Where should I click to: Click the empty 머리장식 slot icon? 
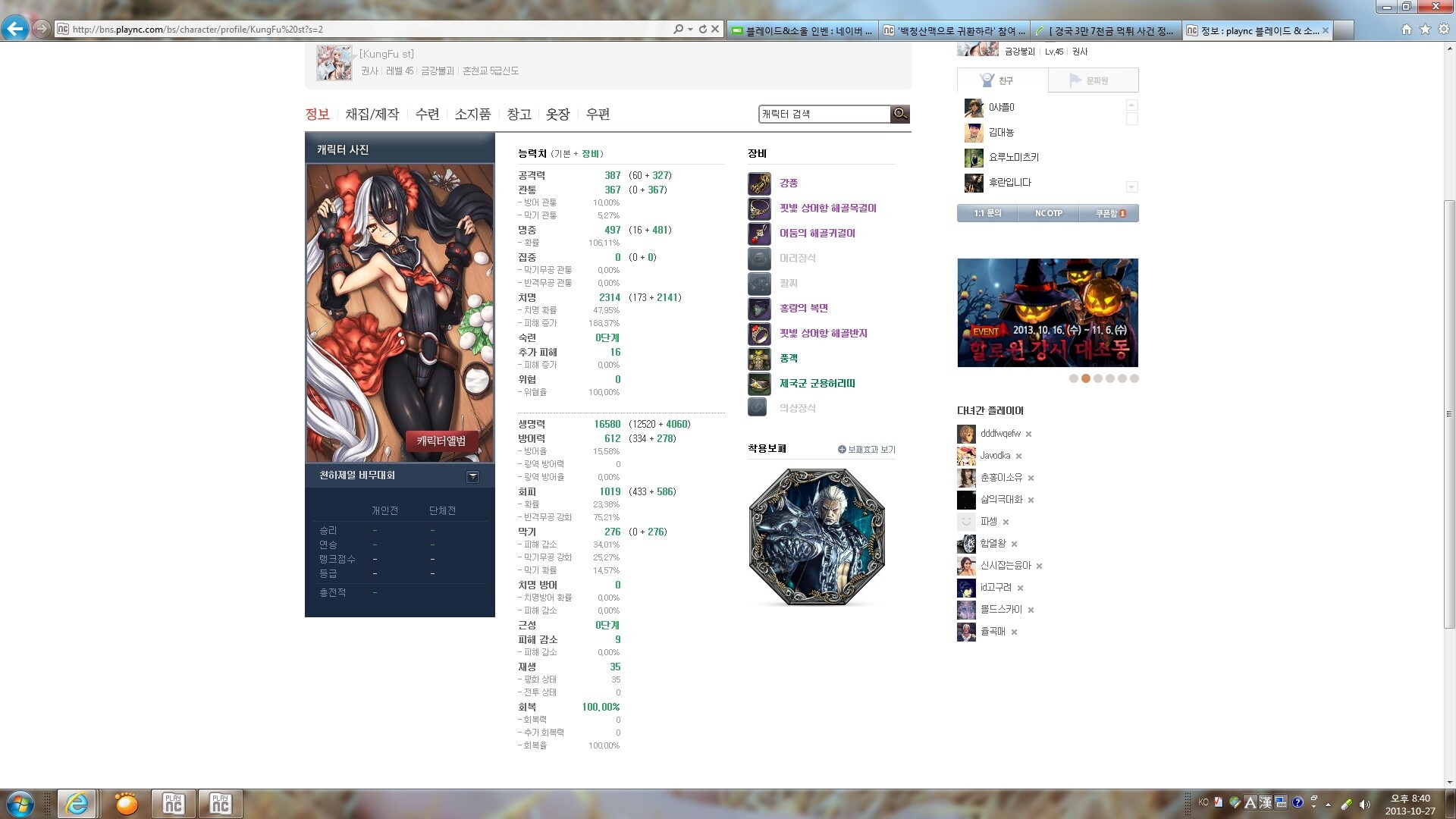(759, 259)
